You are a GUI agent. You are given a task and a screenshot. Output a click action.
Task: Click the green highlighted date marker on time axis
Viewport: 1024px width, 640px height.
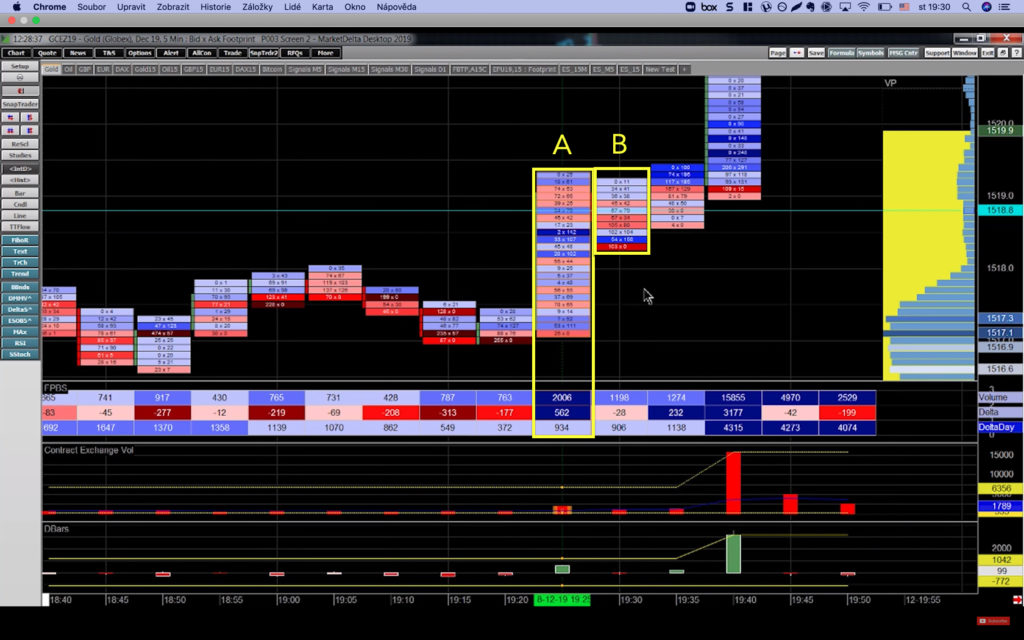coord(564,599)
